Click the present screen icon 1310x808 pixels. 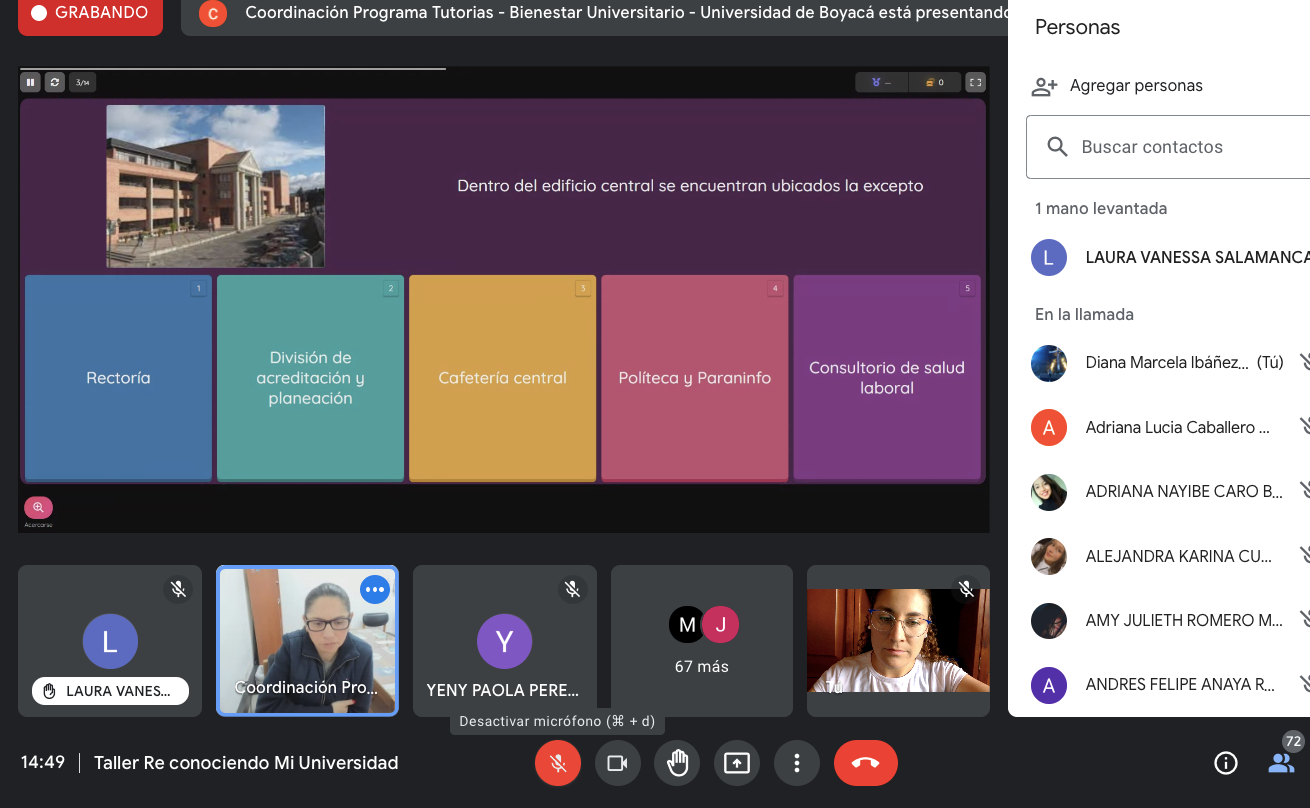(737, 764)
